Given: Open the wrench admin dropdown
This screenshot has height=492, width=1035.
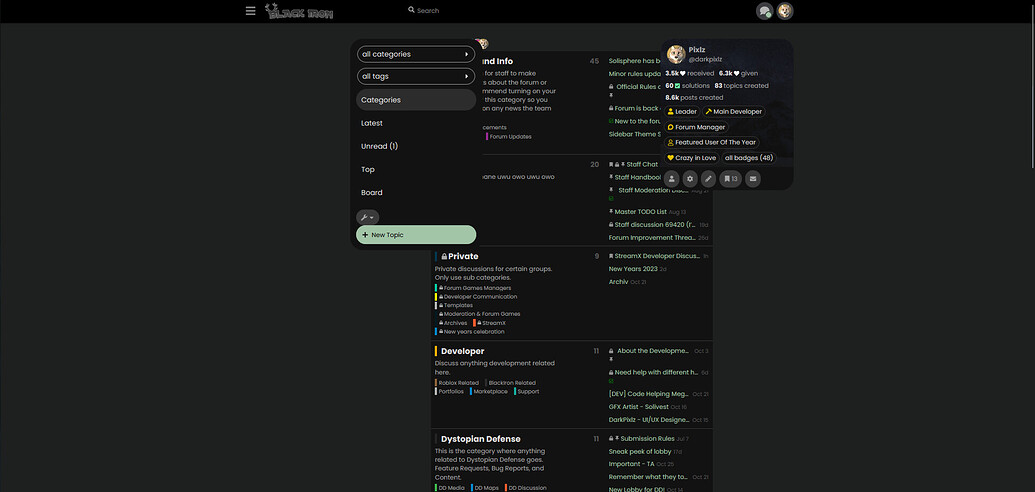Looking at the screenshot, I should tap(367, 217).
